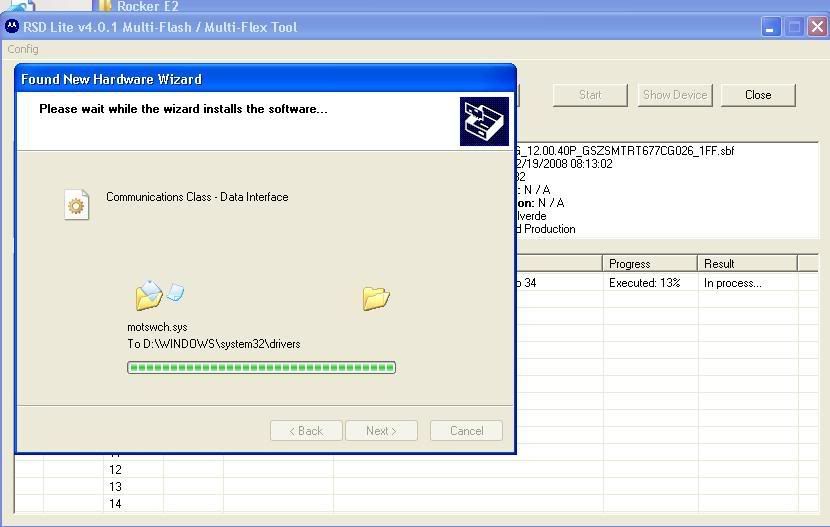Click the motswch.sys file name text
Screen dimensions: 830x527
point(157,327)
